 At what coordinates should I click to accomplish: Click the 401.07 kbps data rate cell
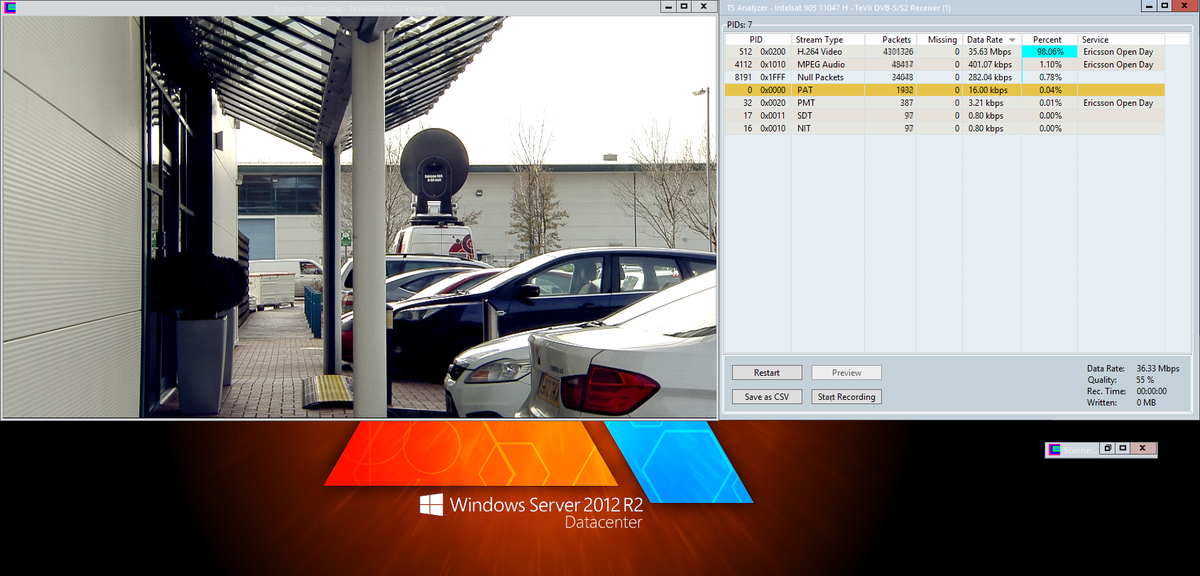pos(991,64)
